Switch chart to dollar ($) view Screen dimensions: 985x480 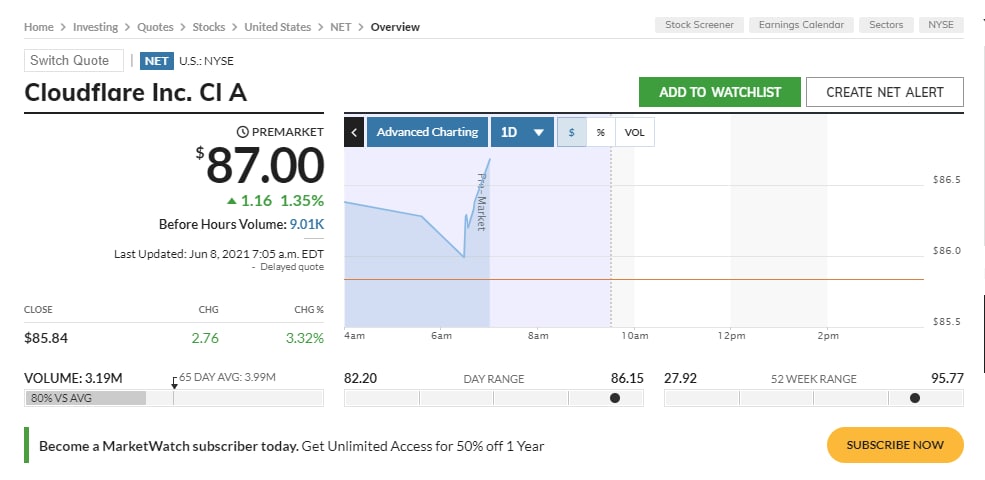point(572,133)
